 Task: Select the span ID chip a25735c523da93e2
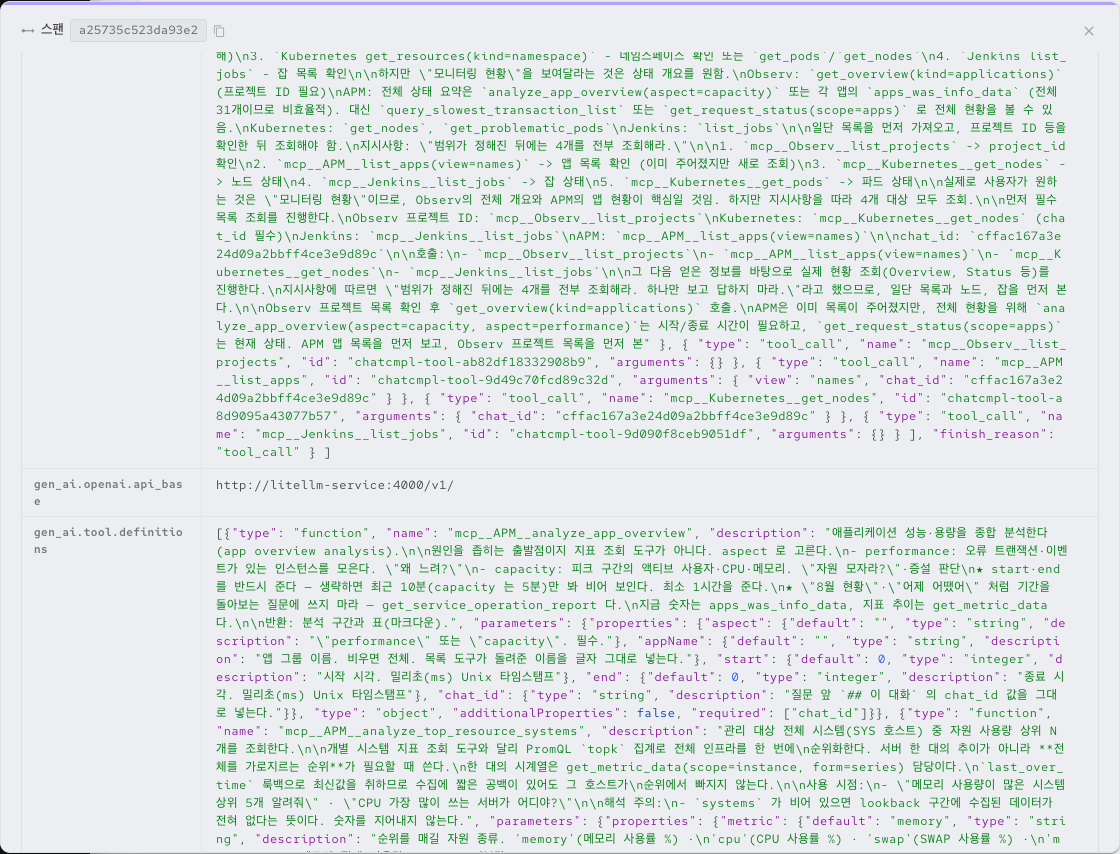pos(139,31)
